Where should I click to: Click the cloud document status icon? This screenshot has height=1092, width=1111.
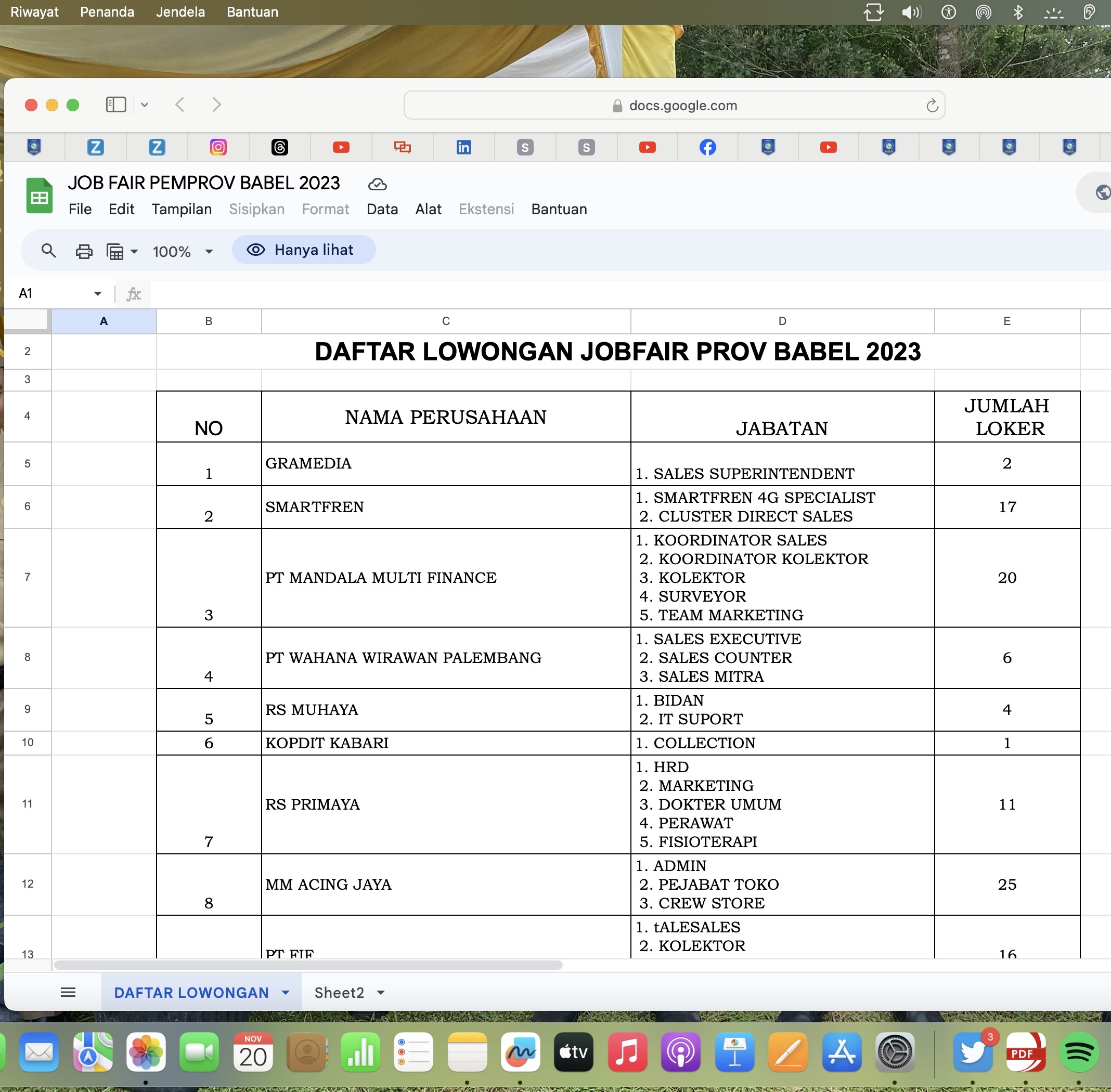click(377, 184)
